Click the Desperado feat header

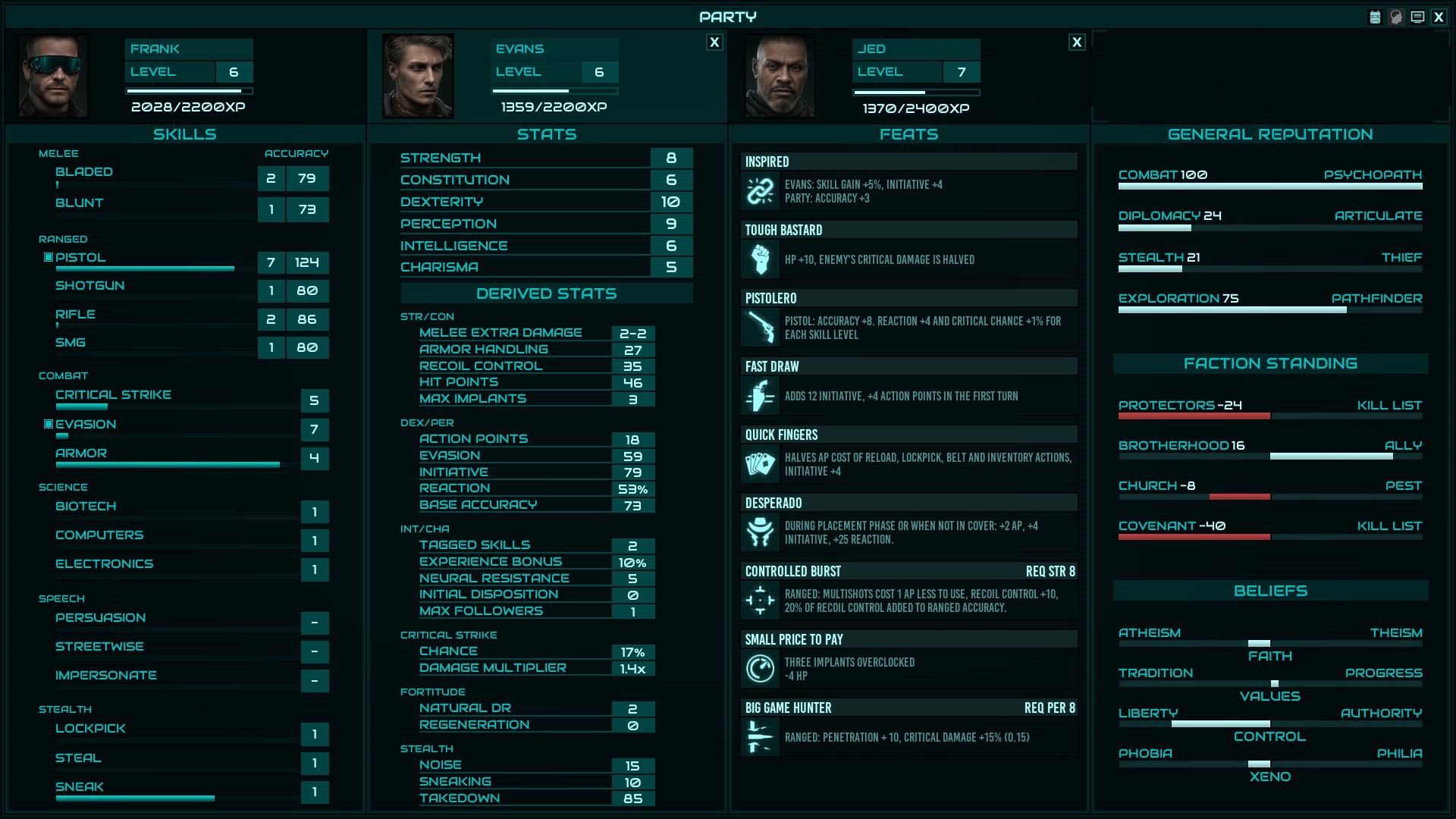[x=908, y=503]
